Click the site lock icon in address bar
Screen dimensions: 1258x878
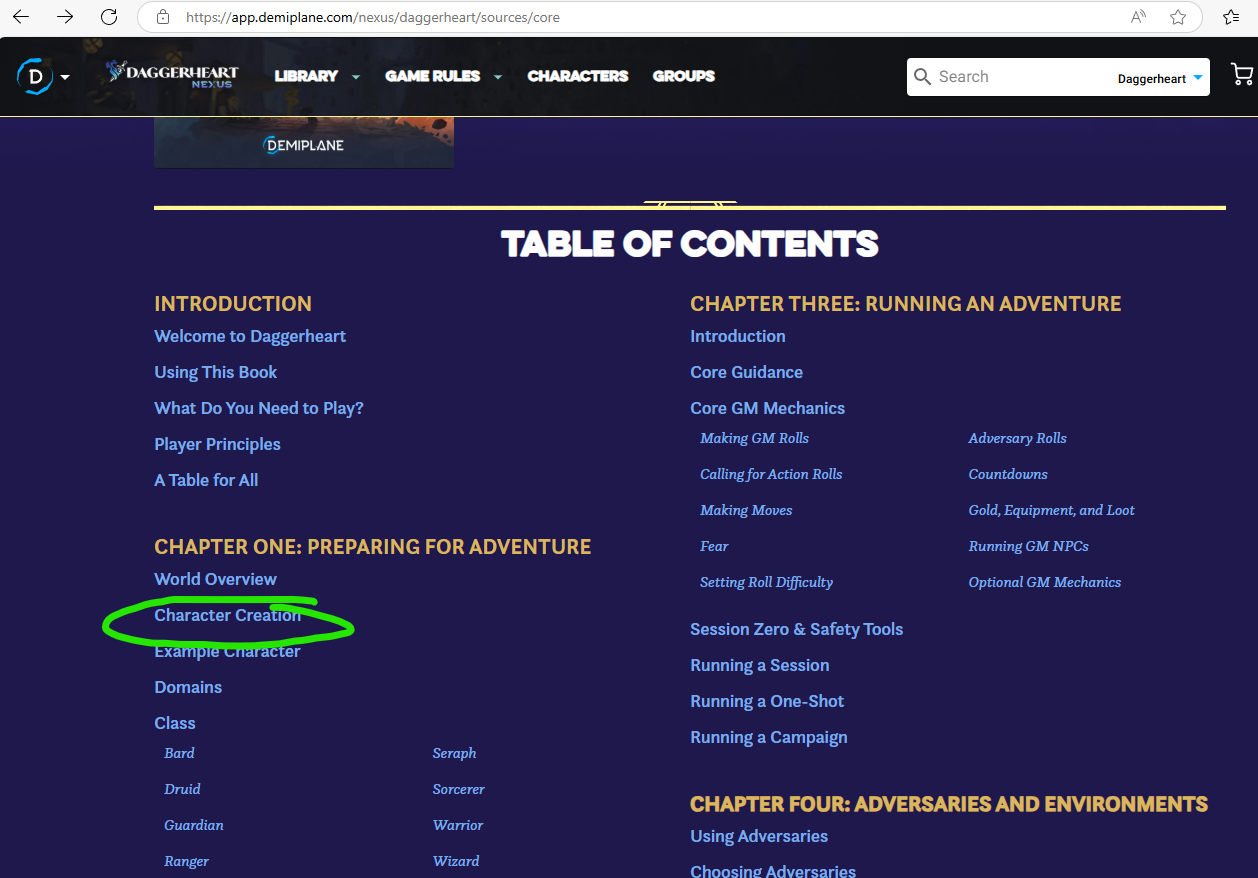[x=163, y=17]
